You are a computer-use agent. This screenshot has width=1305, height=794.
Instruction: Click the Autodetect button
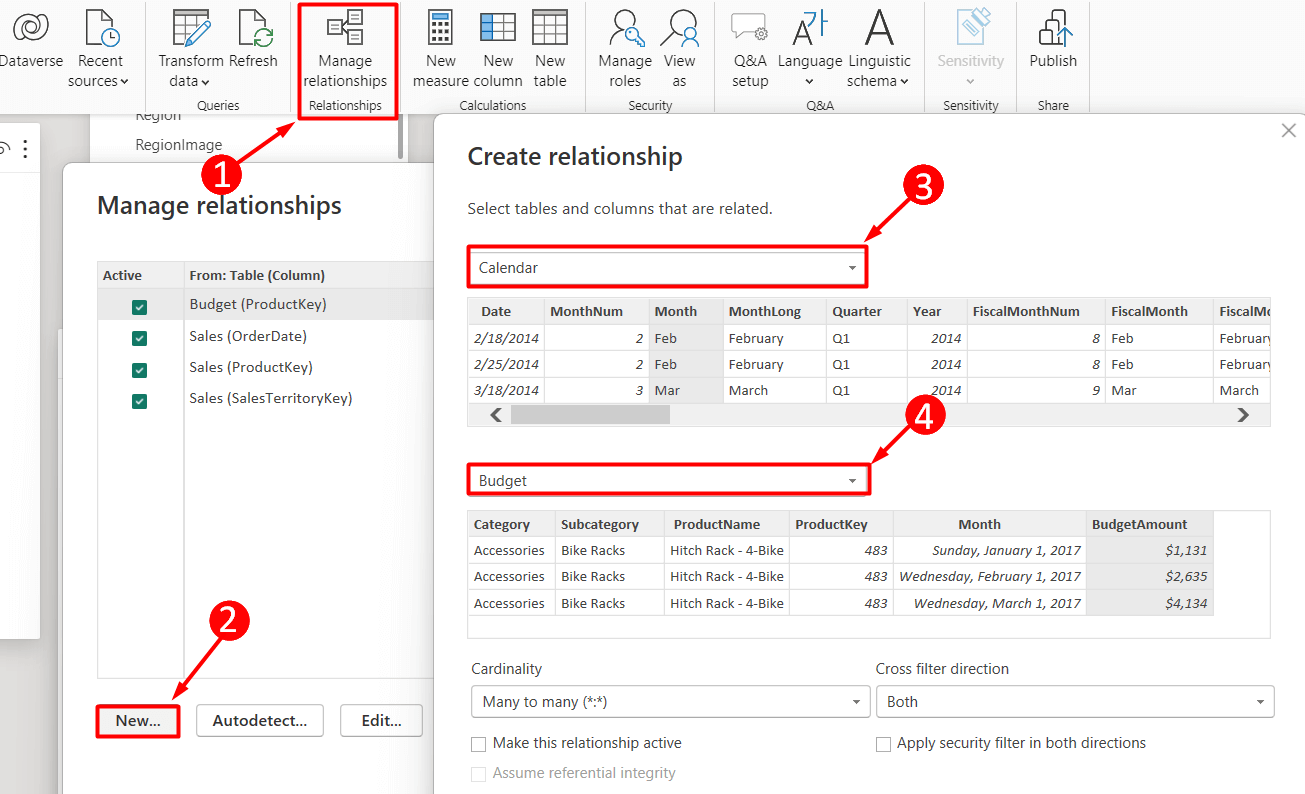point(259,720)
